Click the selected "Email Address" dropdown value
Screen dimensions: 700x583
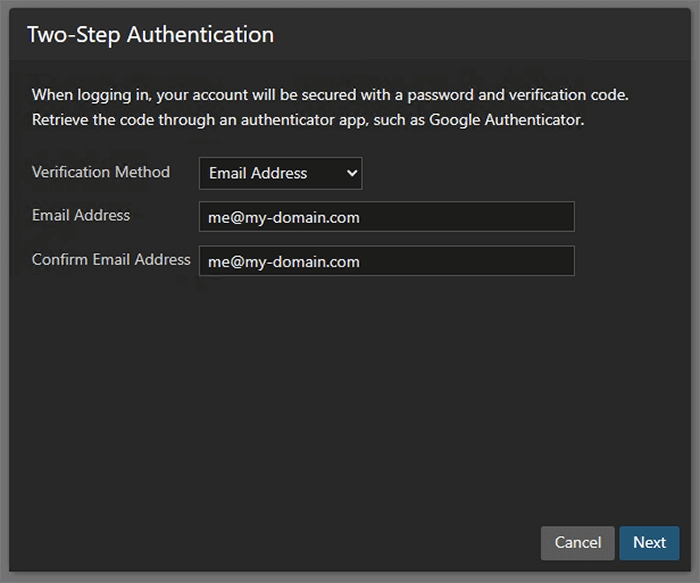pyautogui.click(x=258, y=173)
